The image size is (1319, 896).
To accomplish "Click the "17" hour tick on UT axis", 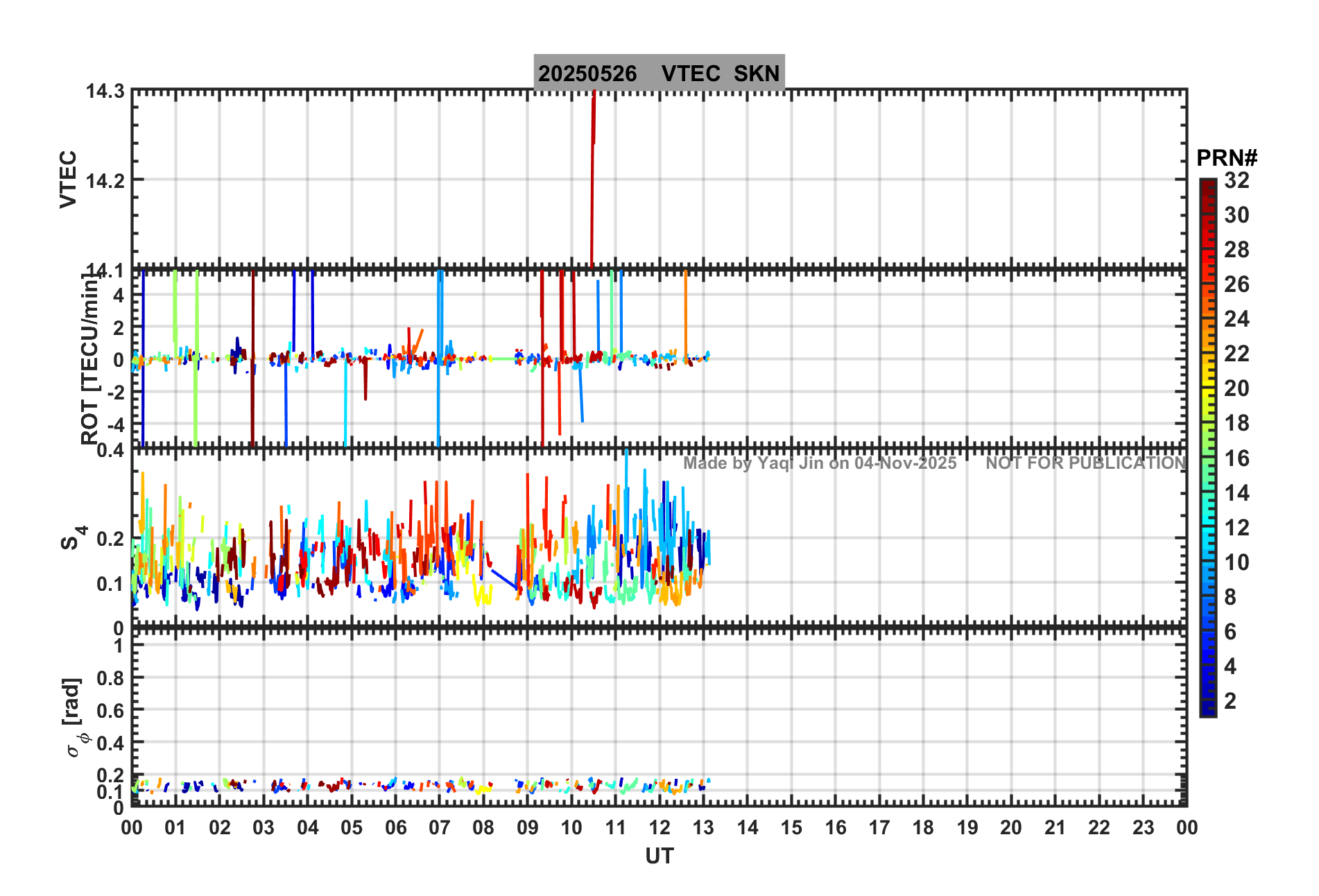I will pos(879,827).
